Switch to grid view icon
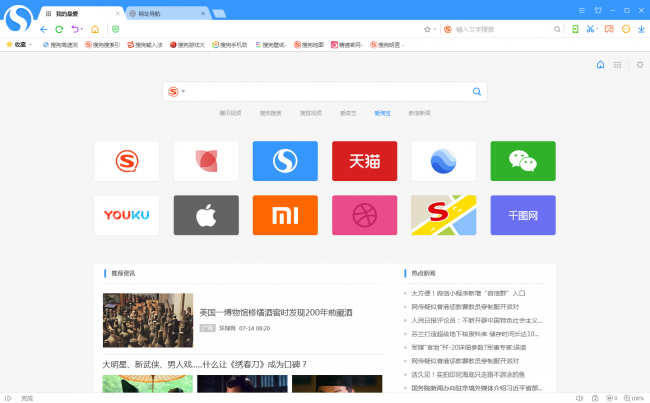 [617, 65]
